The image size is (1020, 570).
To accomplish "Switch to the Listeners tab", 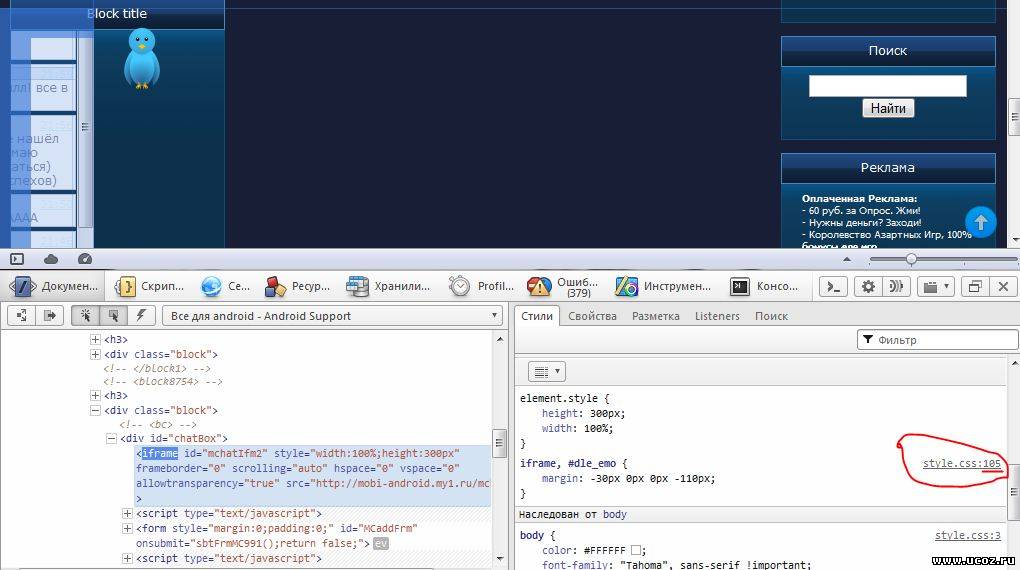I will [x=717, y=316].
